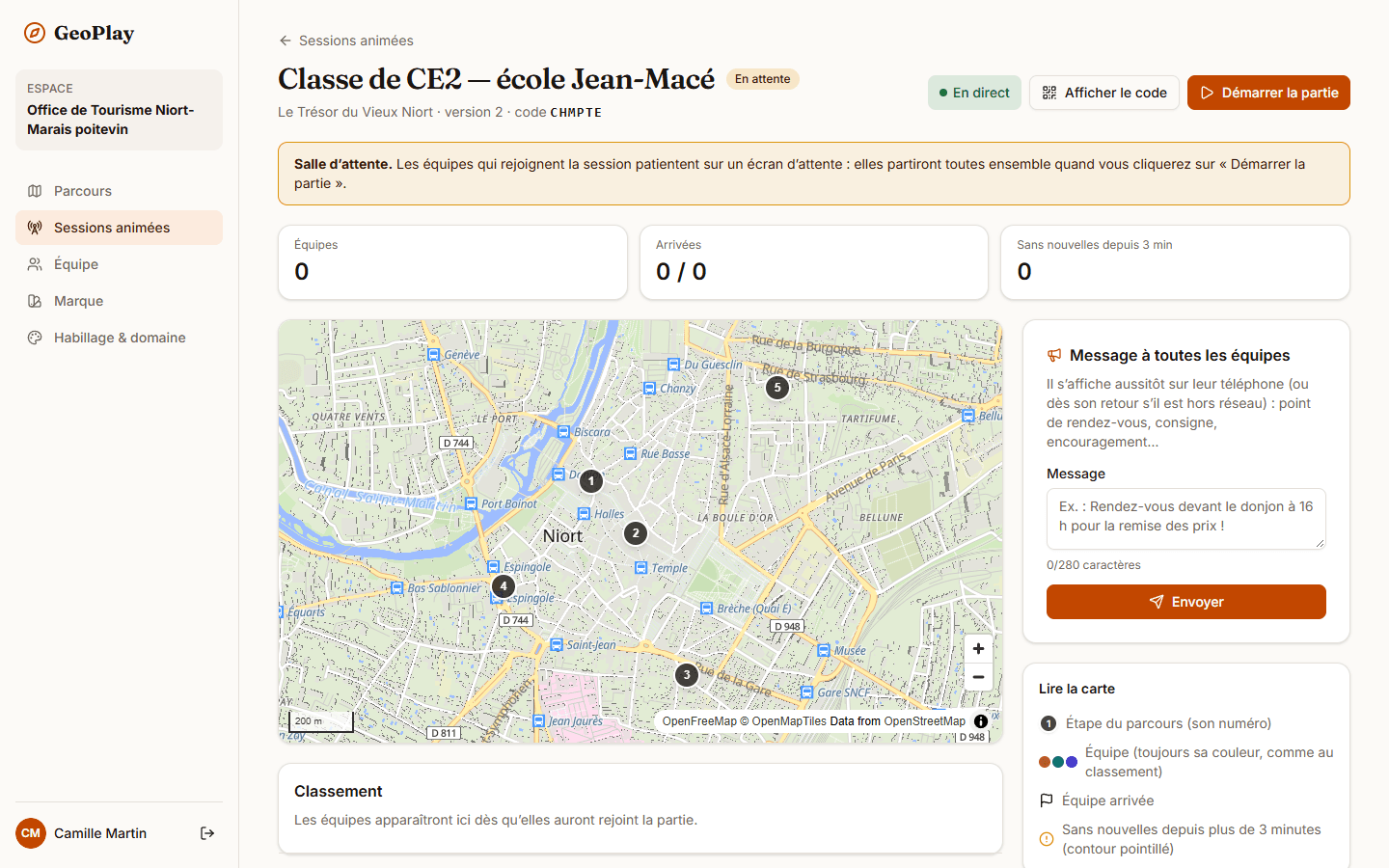Click the CM user avatar

31,833
